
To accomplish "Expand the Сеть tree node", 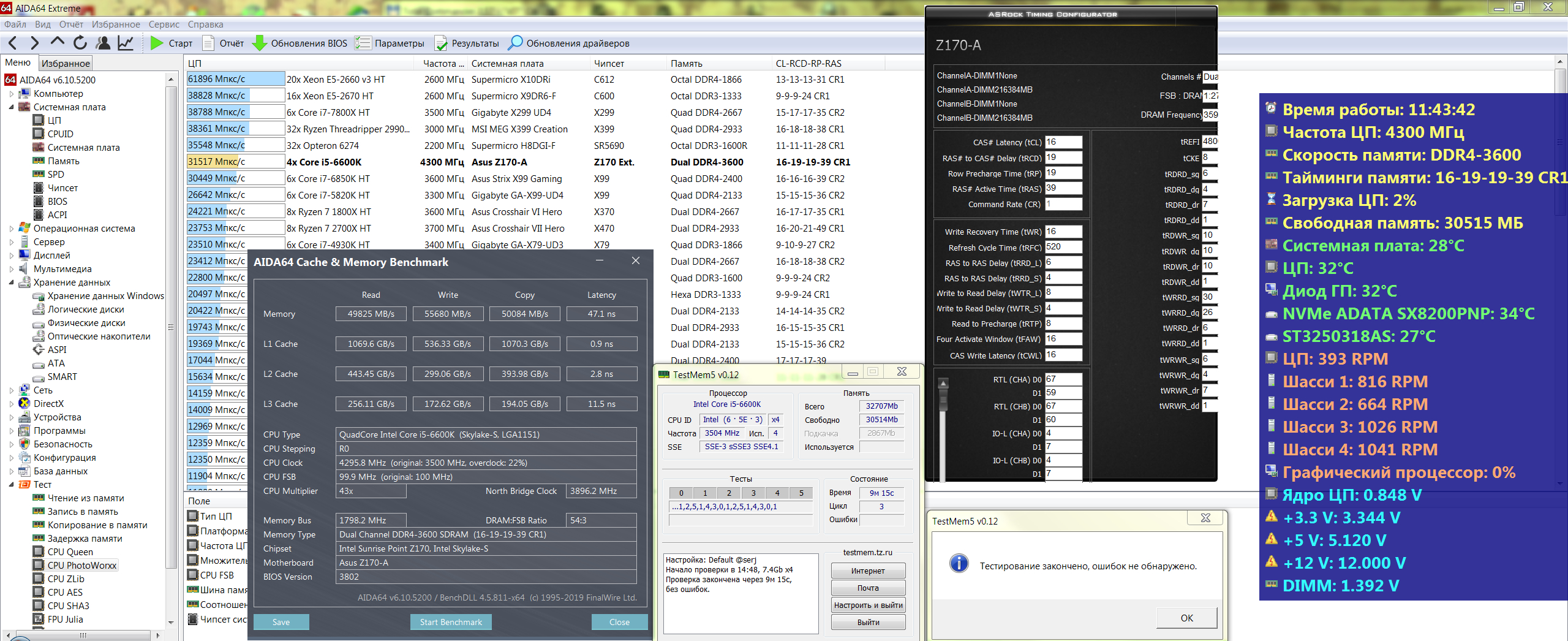I will tap(11, 390).
